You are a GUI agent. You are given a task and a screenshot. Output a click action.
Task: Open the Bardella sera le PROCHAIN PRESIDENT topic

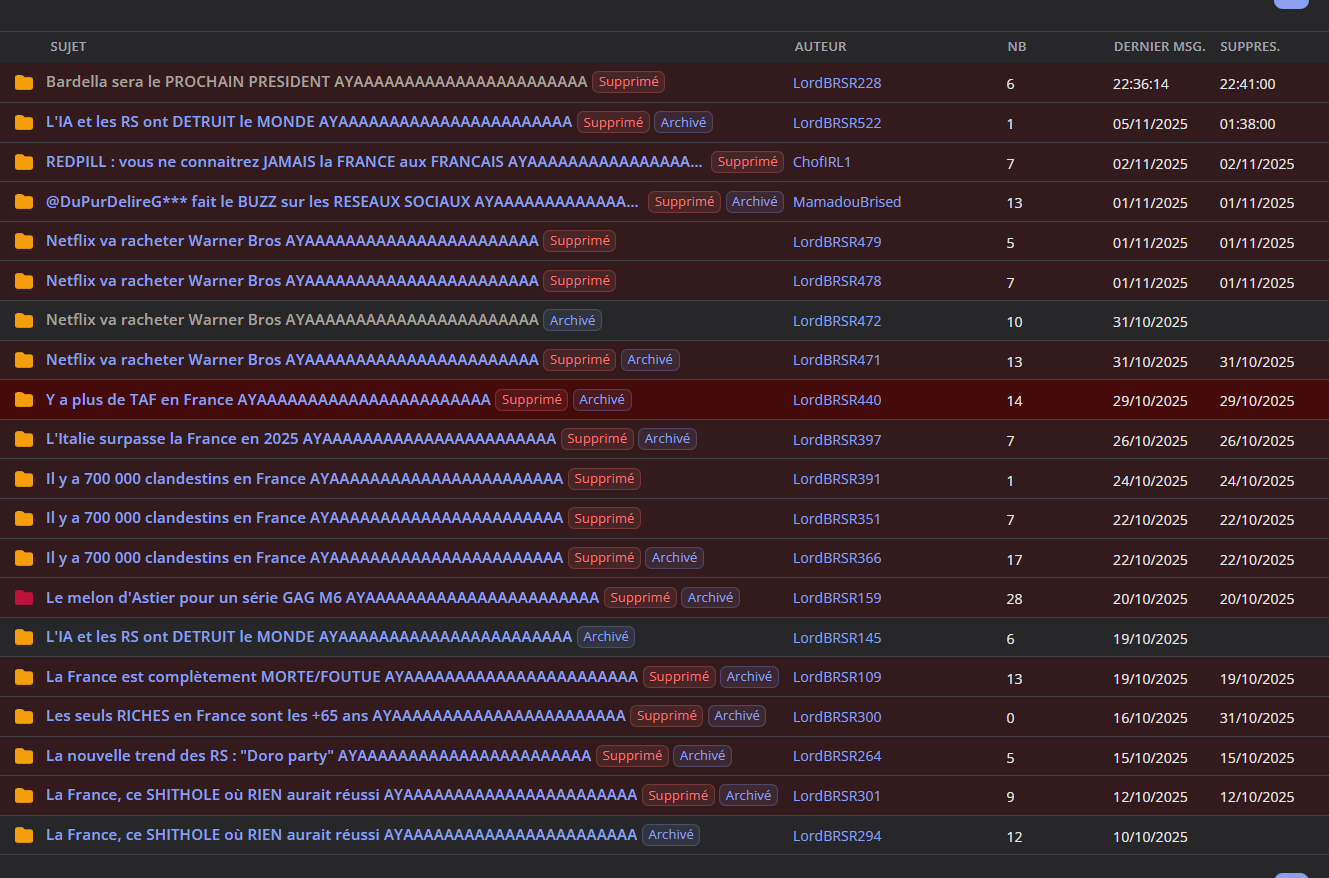click(316, 82)
